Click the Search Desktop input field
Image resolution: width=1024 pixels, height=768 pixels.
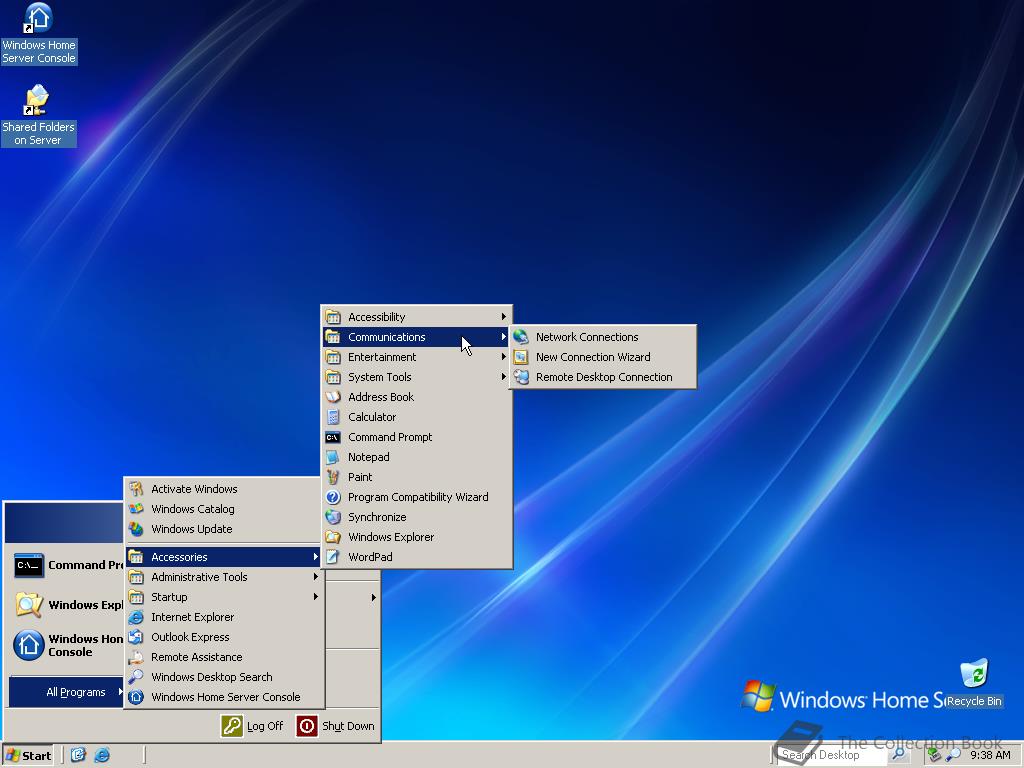point(833,755)
